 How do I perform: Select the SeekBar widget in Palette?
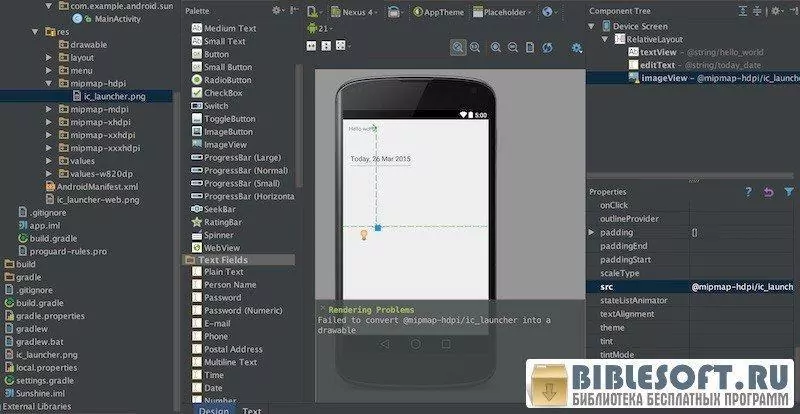[220, 209]
